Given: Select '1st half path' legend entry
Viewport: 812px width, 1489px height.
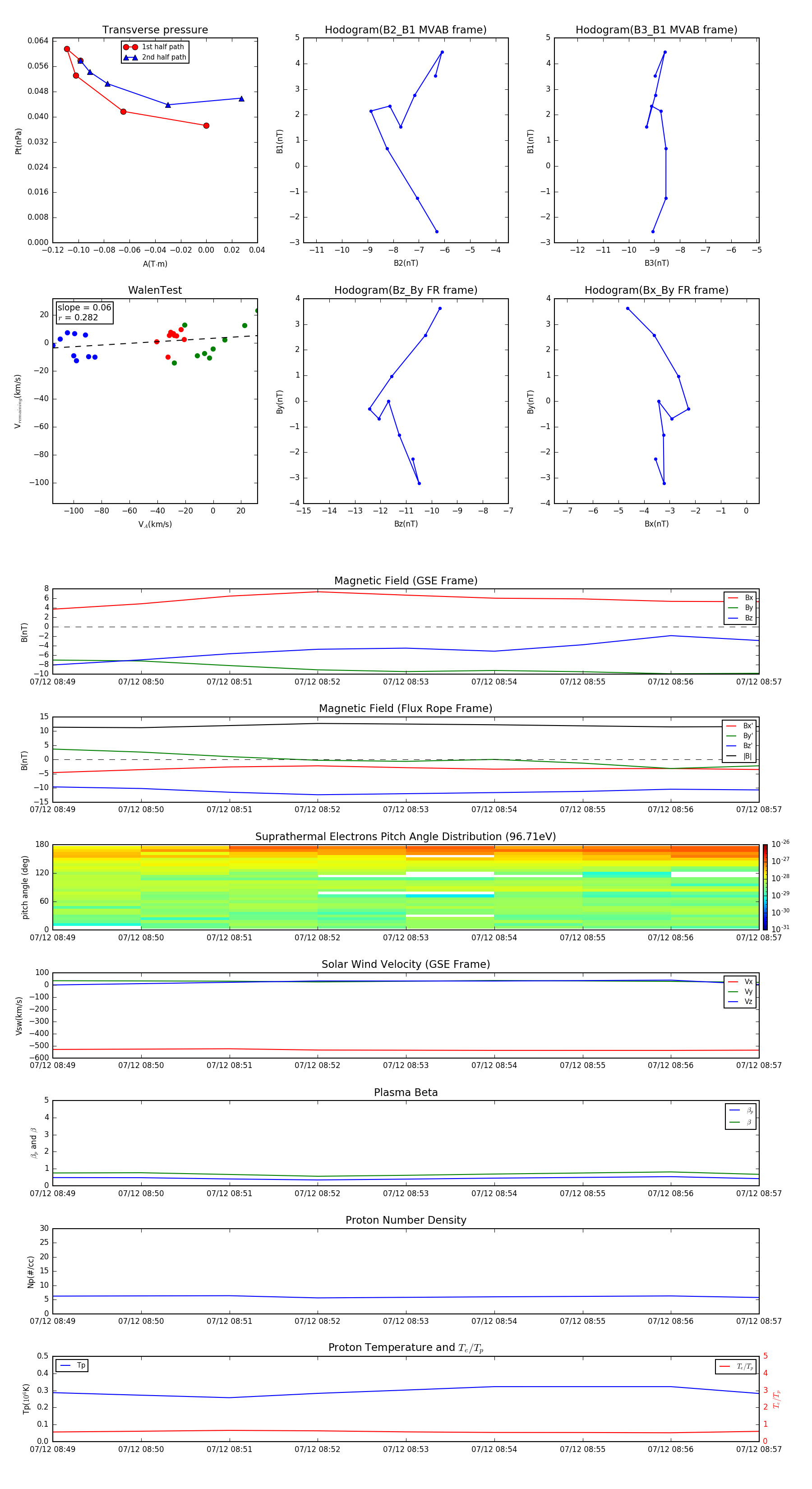Looking at the screenshot, I should 154,47.
